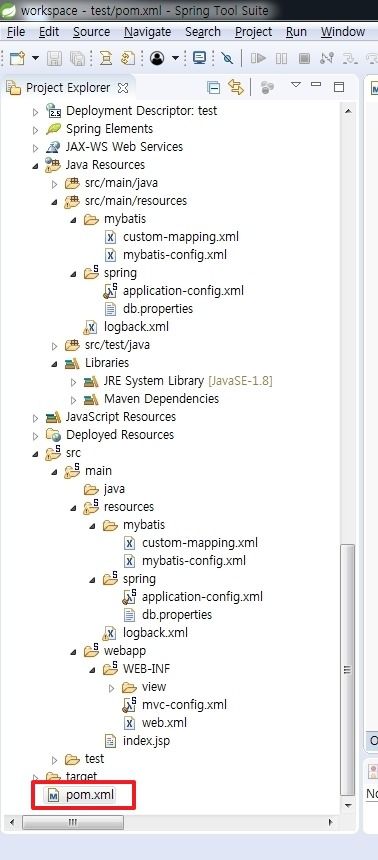The image size is (378, 860).
Task: Toggle Link with Editor in Project Explorer
Action: (x=236, y=87)
